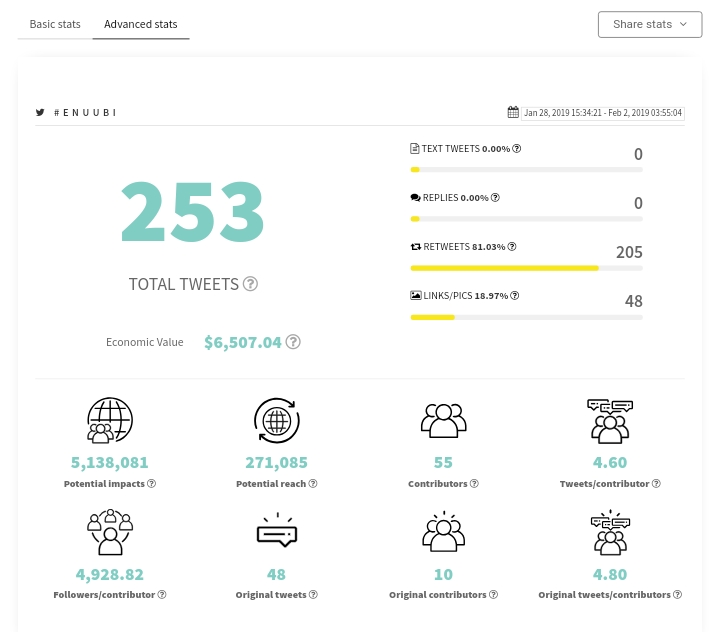Screen dimensions: 720x632
Task: Click help icon next to Text Tweets
Action: coord(517,148)
